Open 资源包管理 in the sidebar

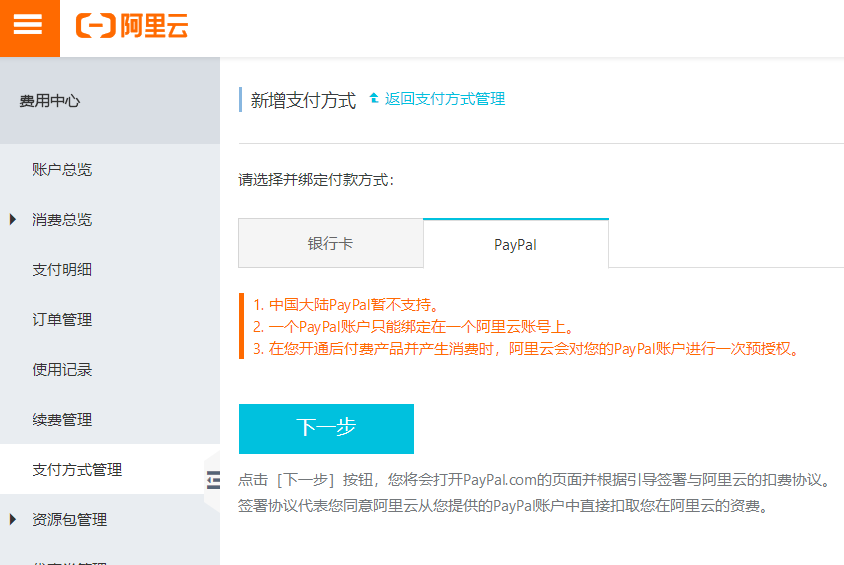(69, 520)
